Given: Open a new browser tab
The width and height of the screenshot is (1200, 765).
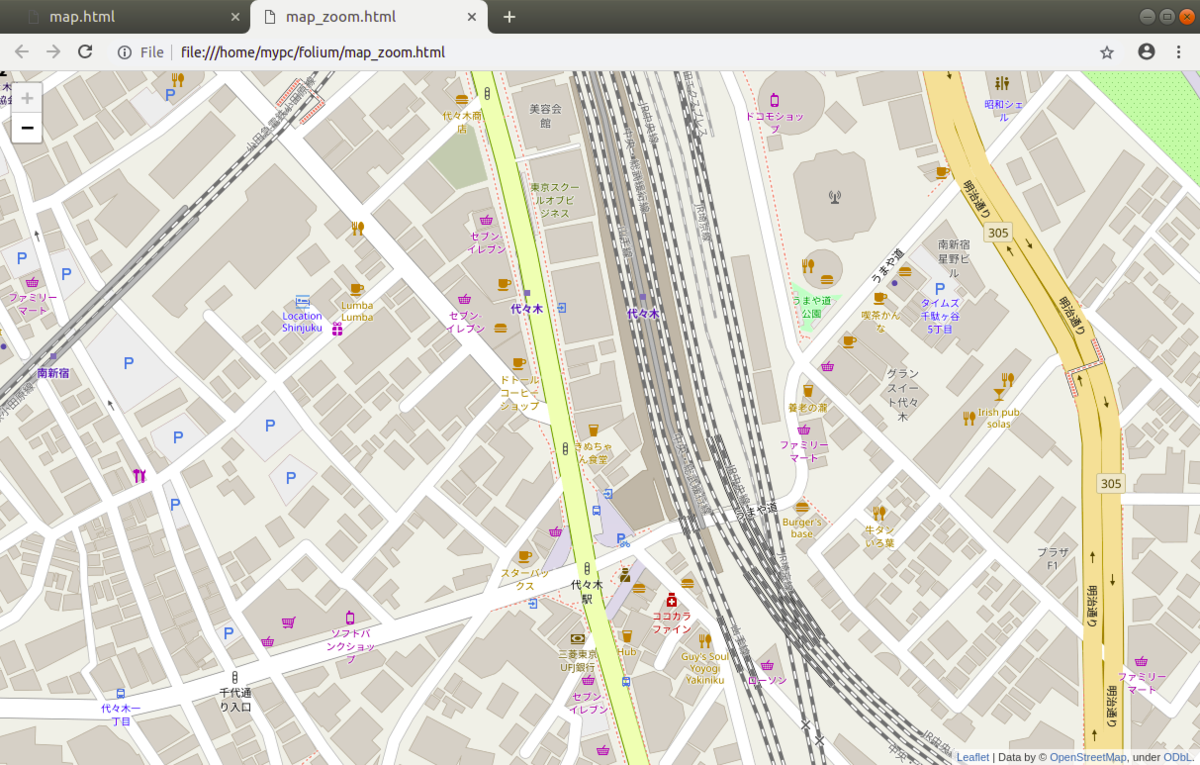Looking at the screenshot, I should [x=509, y=17].
